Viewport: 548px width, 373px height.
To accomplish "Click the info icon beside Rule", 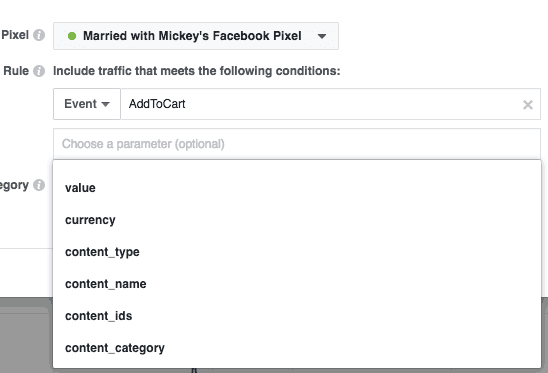I will (x=39, y=71).
